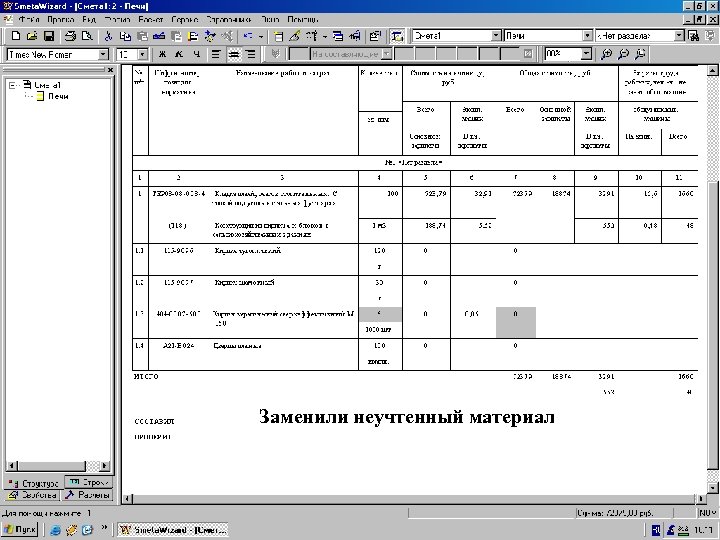This screenshot has height=540, width=720.
Task: Click the undo arrow icon
Action: 248,36
